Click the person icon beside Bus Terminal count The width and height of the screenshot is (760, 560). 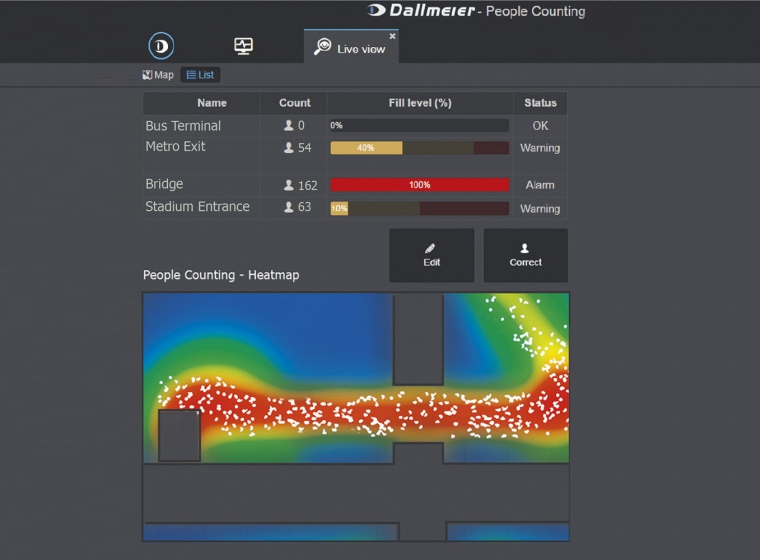point(289,126)
